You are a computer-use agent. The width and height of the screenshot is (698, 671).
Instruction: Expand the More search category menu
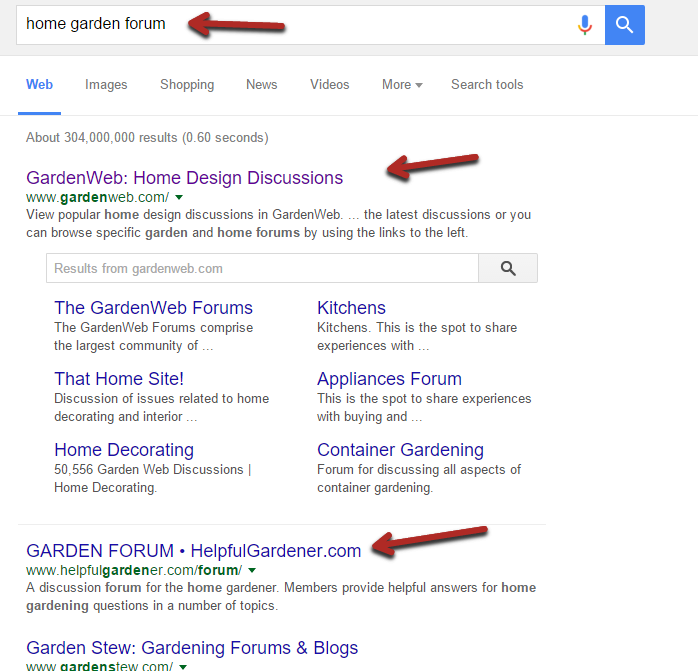pyautogui.click(x=402, y=85)
